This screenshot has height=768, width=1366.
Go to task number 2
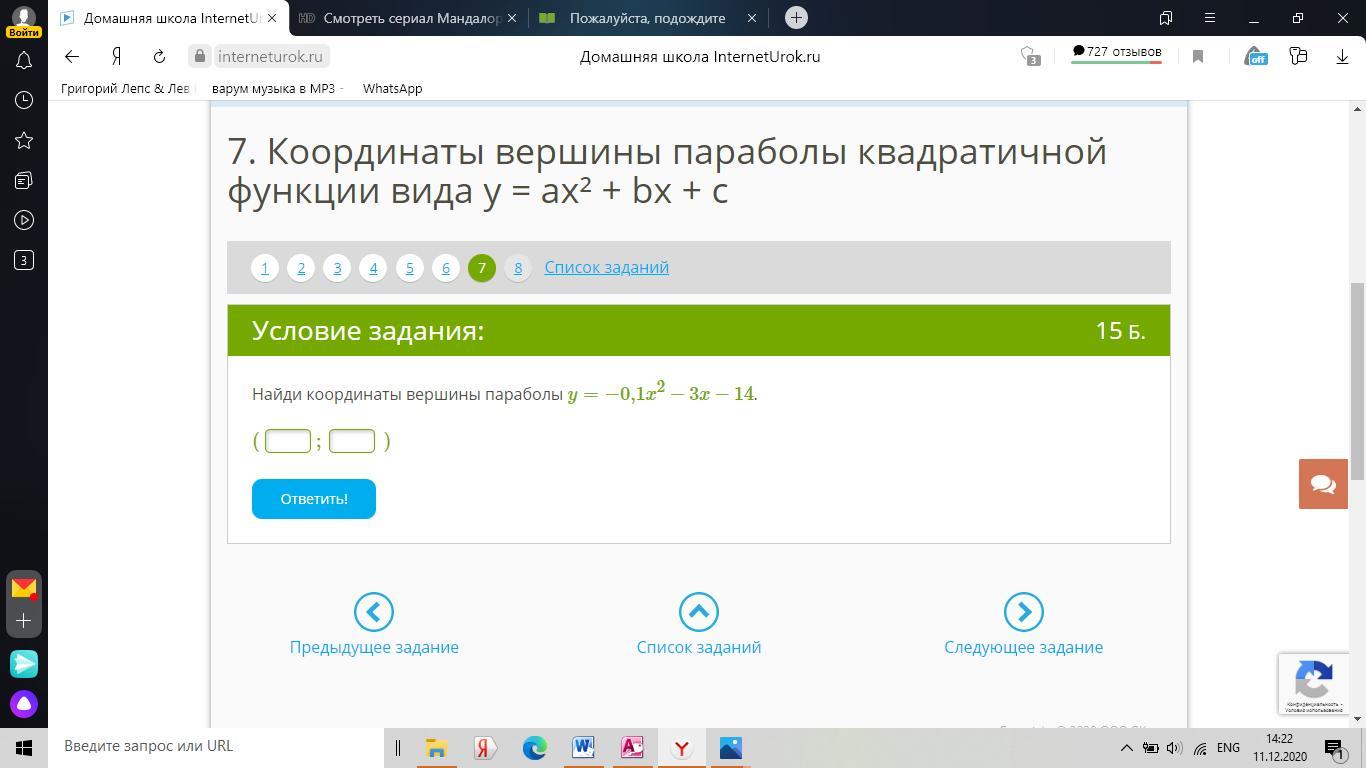coord(301,268)
